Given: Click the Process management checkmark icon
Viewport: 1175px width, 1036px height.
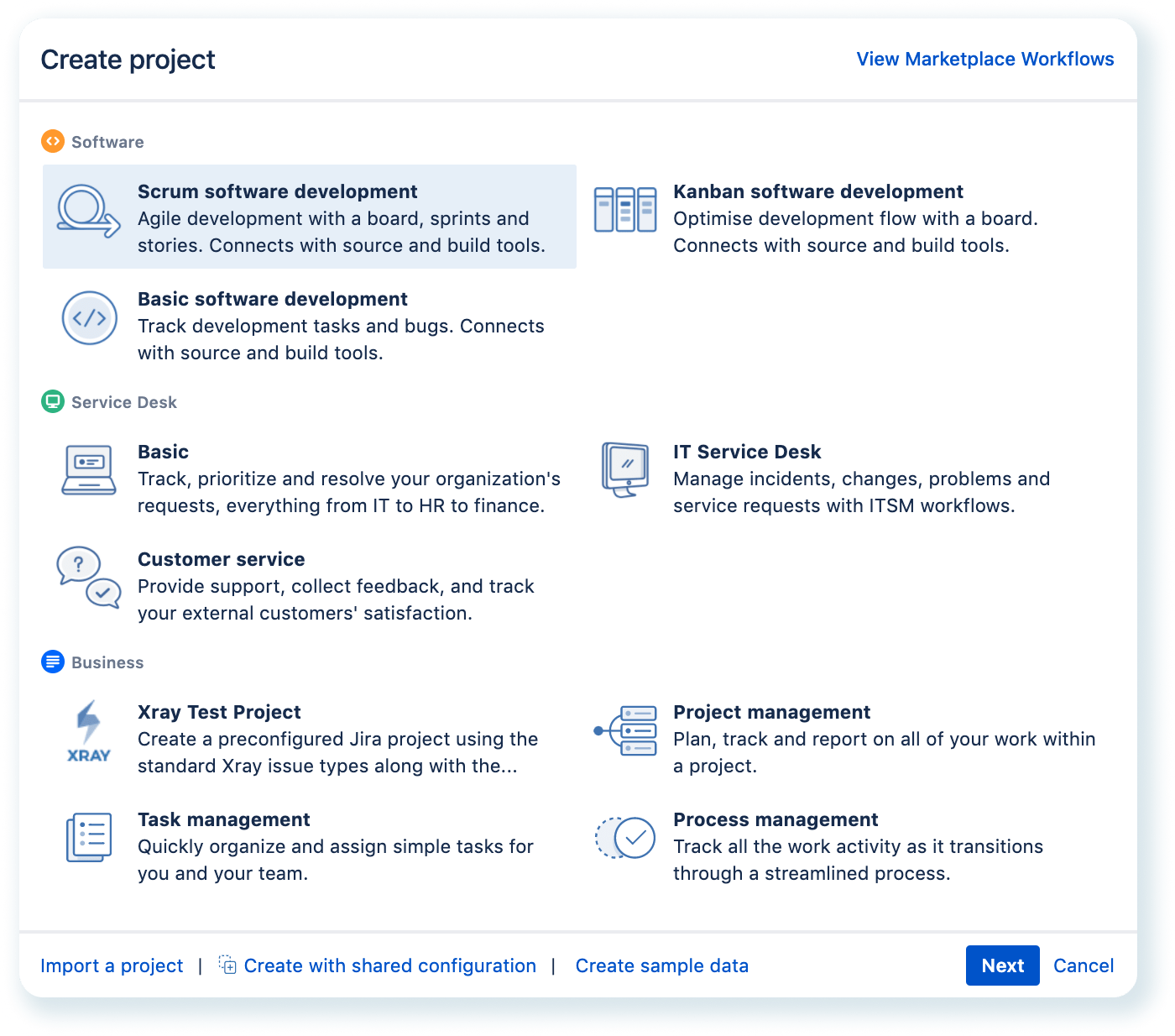Looking at the screenshot, I should click(625, 838).
